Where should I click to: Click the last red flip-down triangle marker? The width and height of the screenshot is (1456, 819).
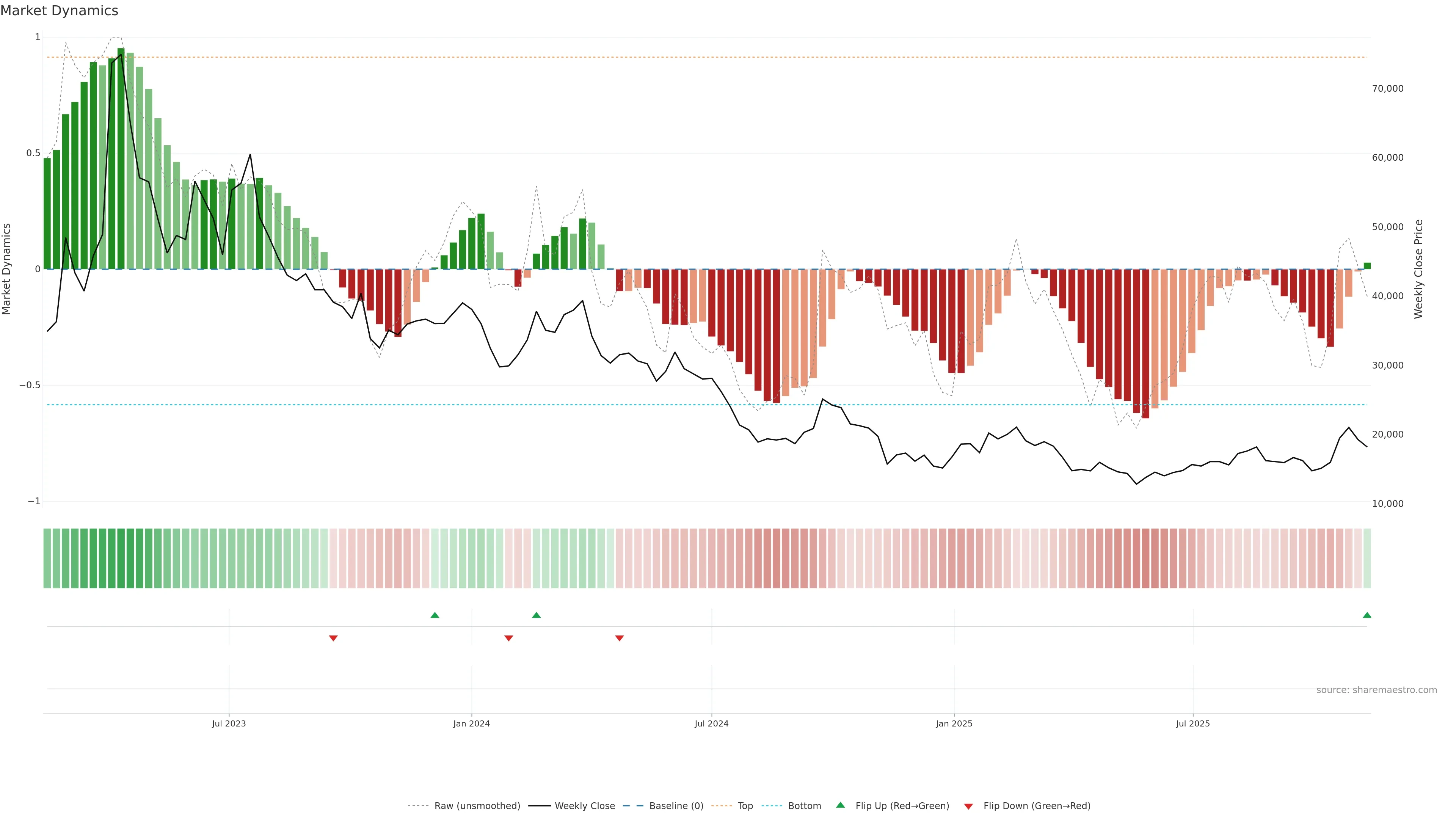click(x=620, y=638)
